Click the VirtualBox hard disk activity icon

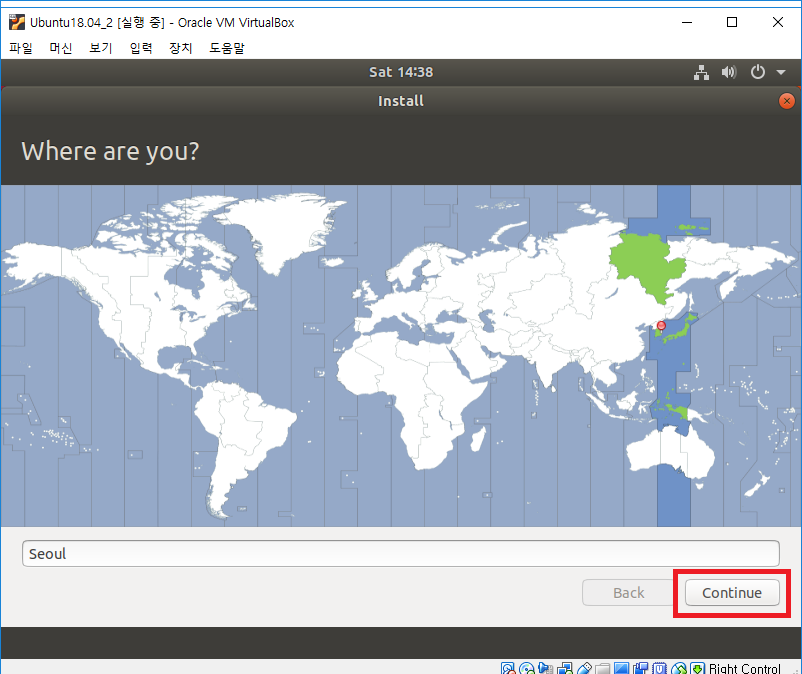coord(508,668)
